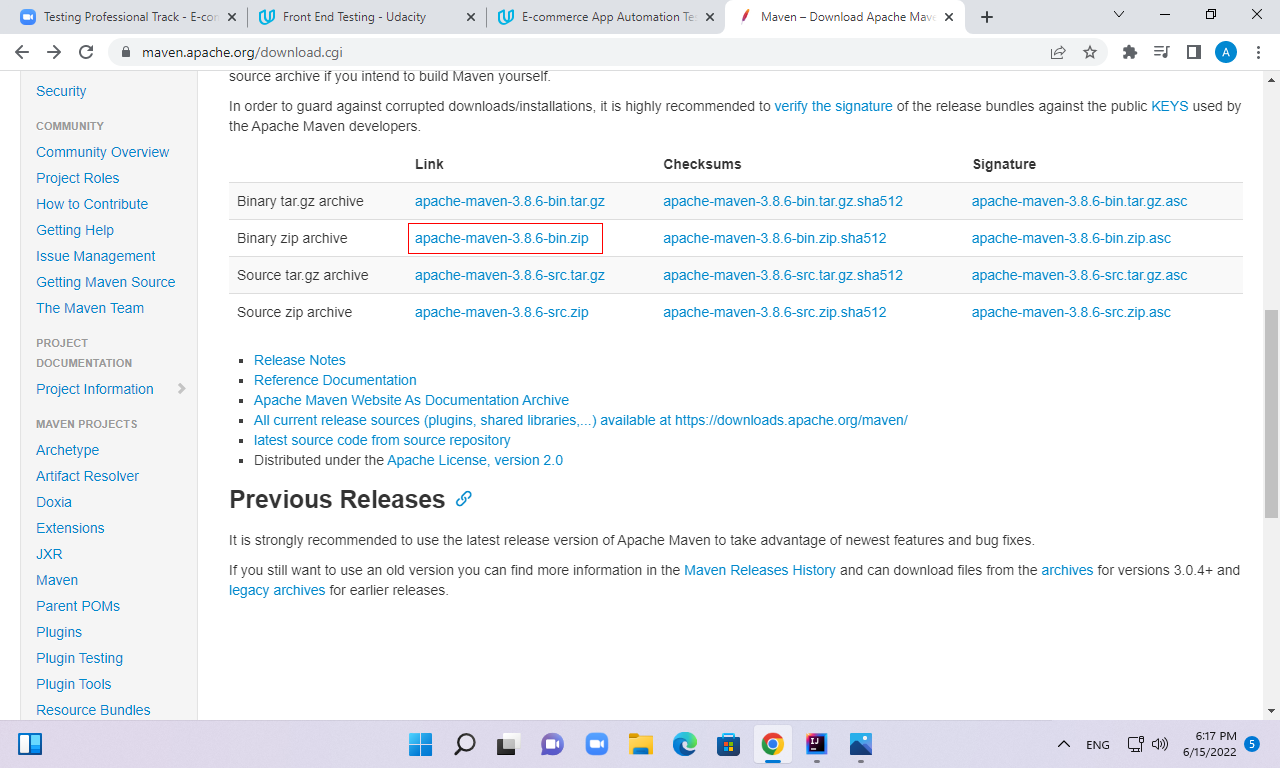Toggle the Chrome side panel icon
1280x768 pixels.
coord(1194,52)
